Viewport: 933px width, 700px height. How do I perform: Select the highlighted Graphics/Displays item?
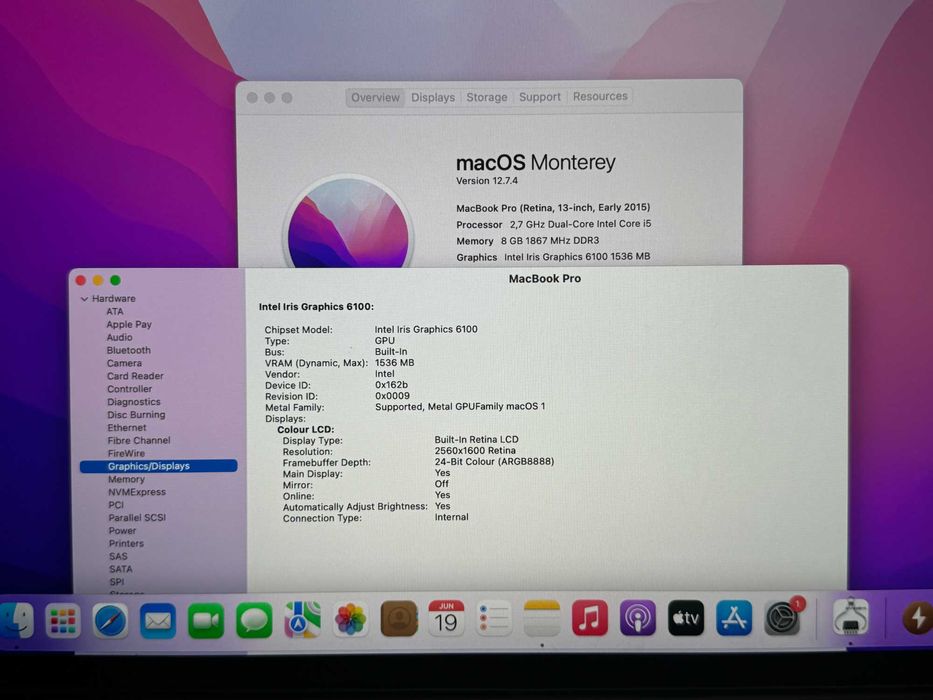coord(159,466)
